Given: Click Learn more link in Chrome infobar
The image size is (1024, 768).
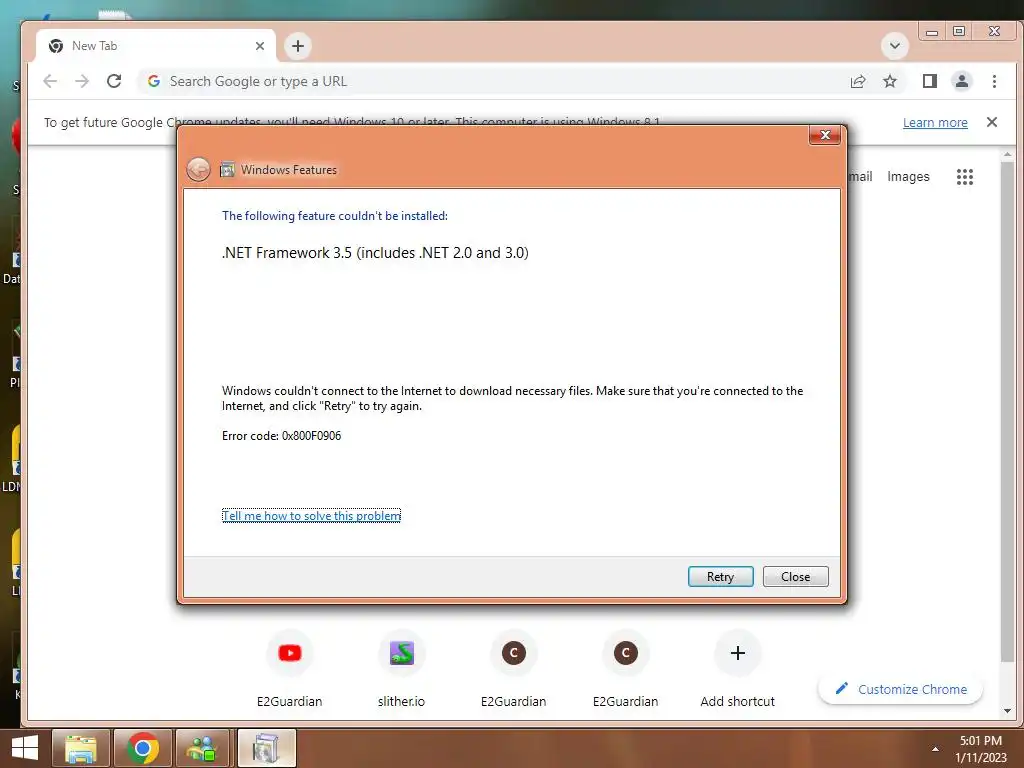Looking at the screenshot, I should pyautogui.click(x=935, y=122).
